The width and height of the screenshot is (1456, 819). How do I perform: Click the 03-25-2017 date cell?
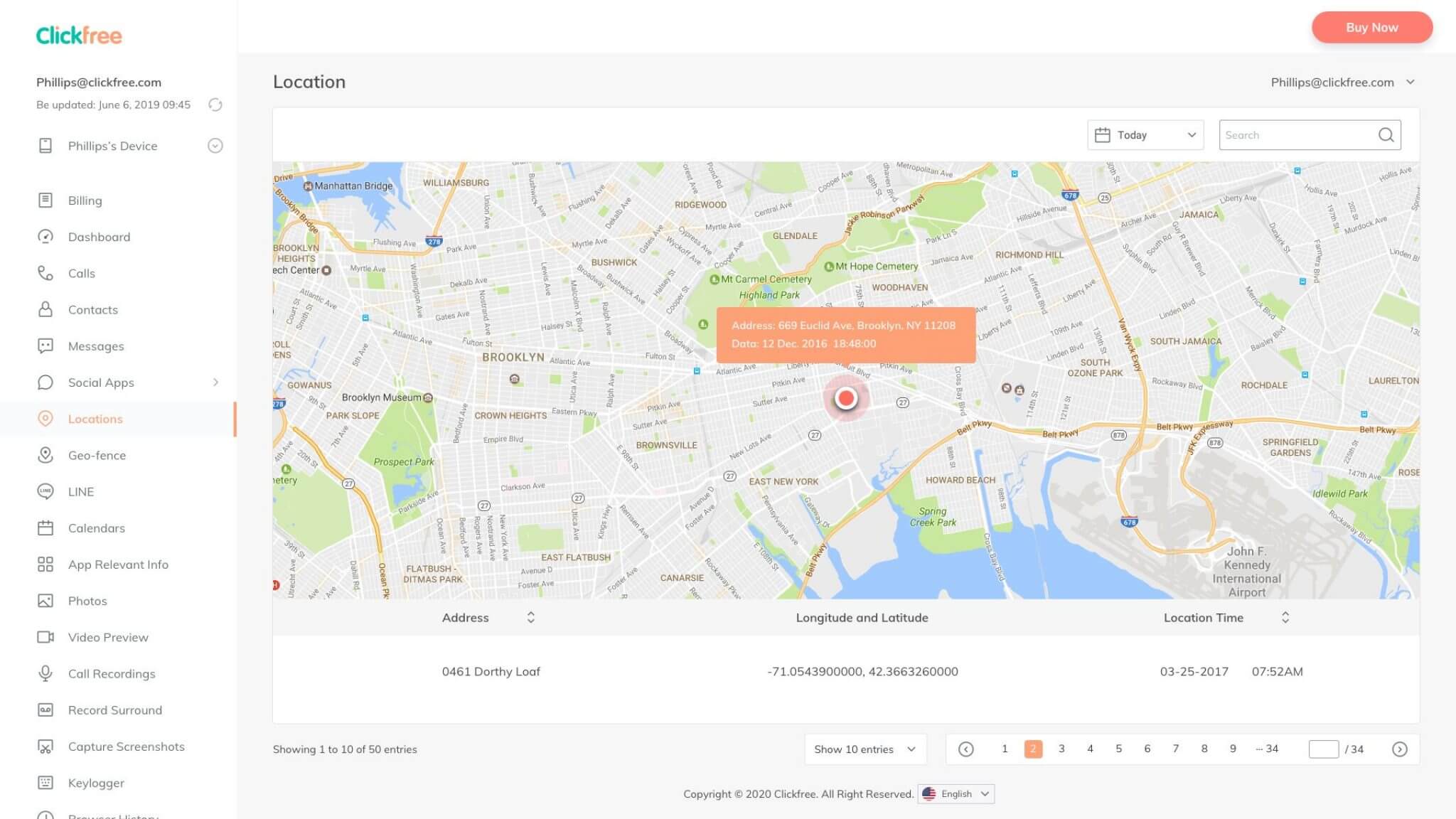(1194, 671)
